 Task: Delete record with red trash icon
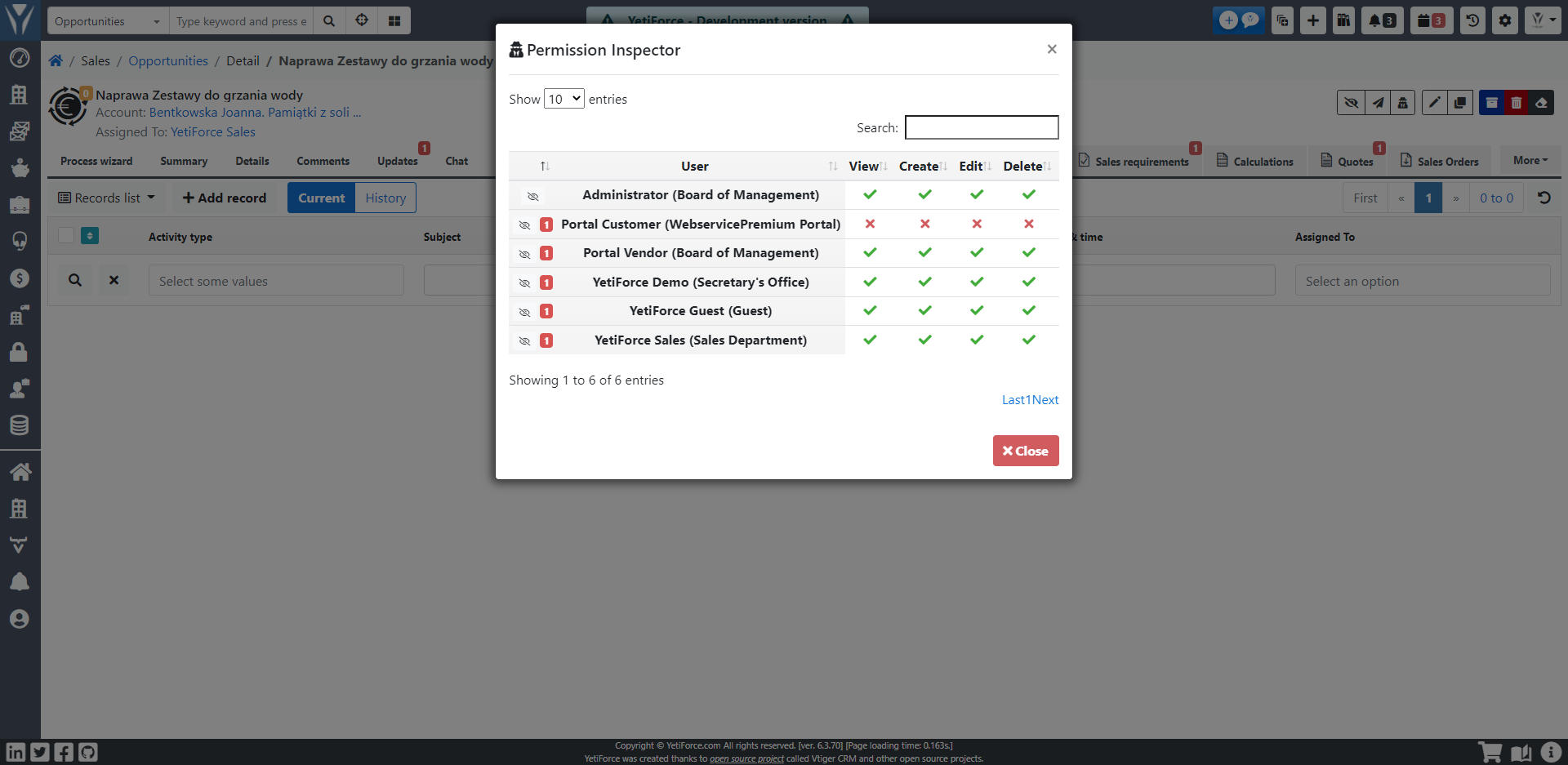click(1517, 102)
